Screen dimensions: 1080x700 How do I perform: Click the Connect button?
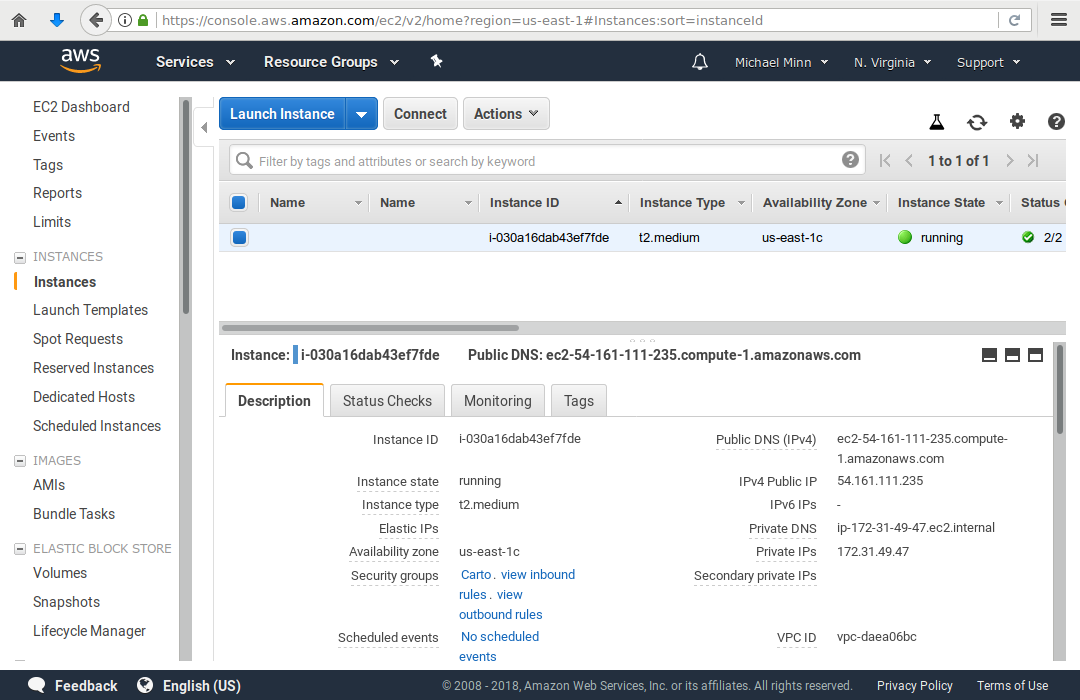tap(420, 114)
